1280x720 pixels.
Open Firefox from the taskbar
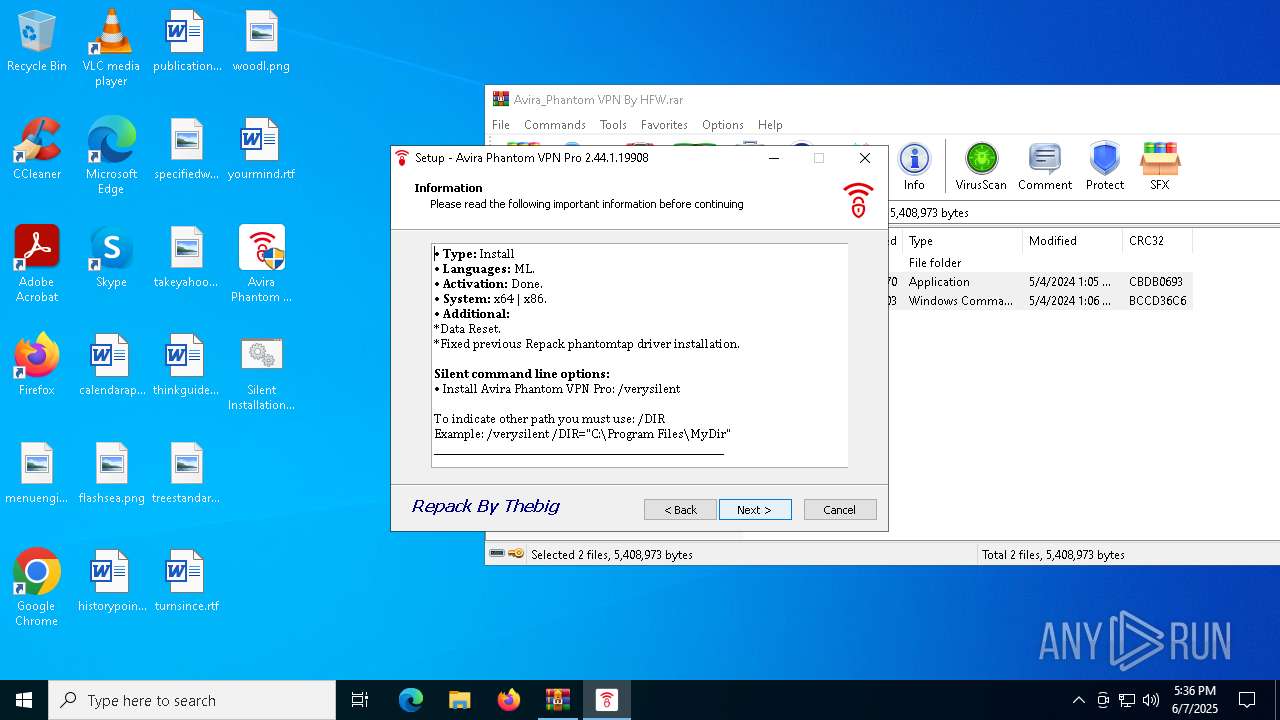(x=508, y=700)
